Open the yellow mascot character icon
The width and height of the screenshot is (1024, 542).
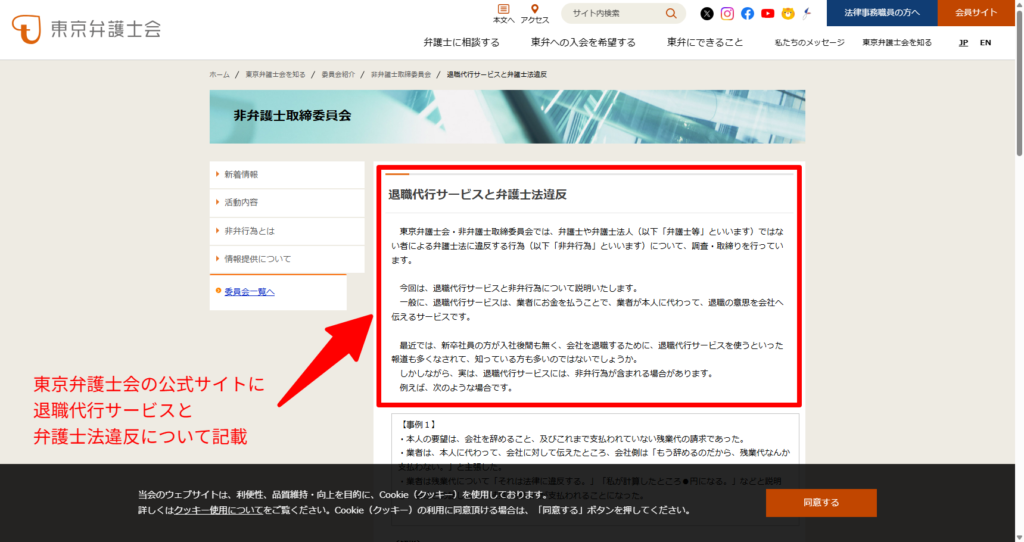[x=788, y=13]
